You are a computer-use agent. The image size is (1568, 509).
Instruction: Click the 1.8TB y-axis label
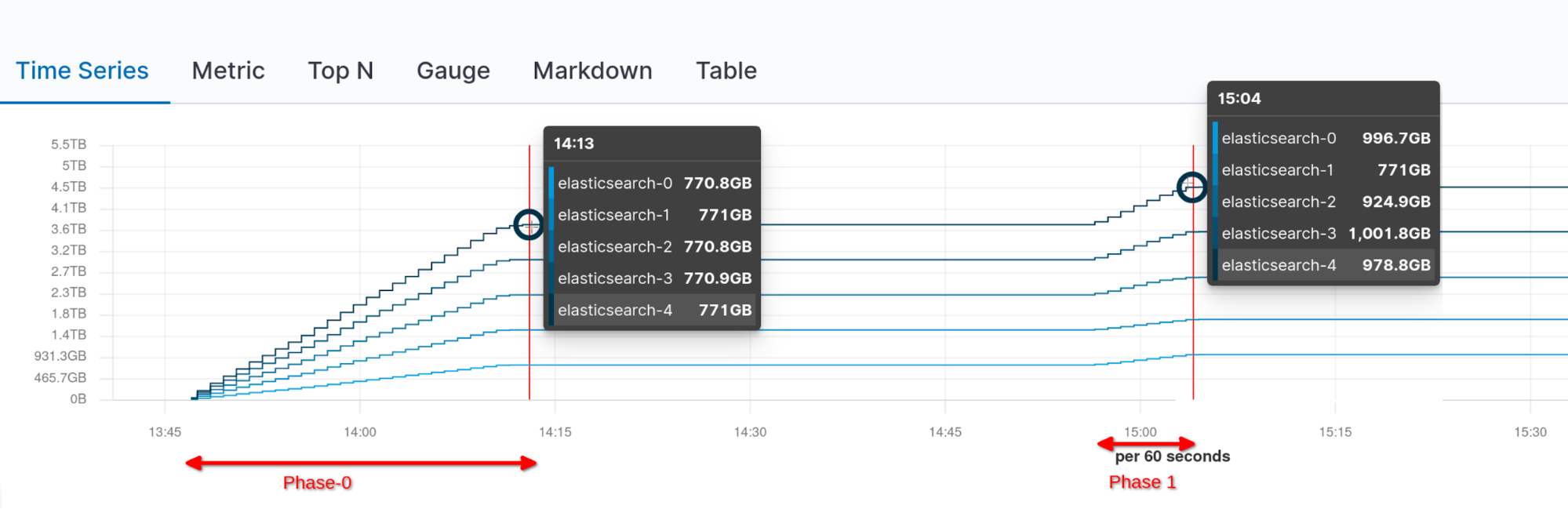pos(68,314)
